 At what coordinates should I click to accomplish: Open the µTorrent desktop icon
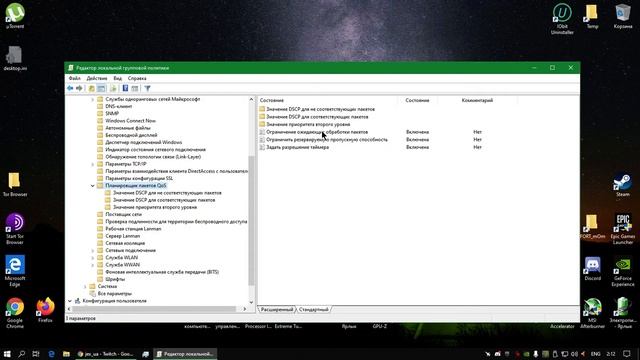coord(15,16)
